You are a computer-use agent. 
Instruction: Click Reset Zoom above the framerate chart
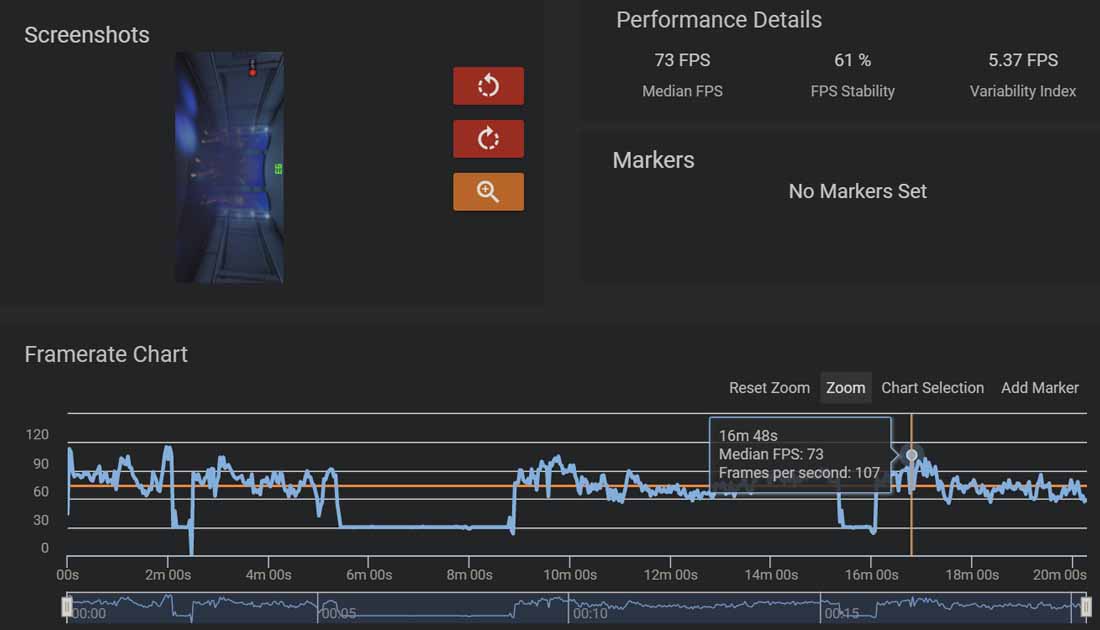[x=769, y=388]
